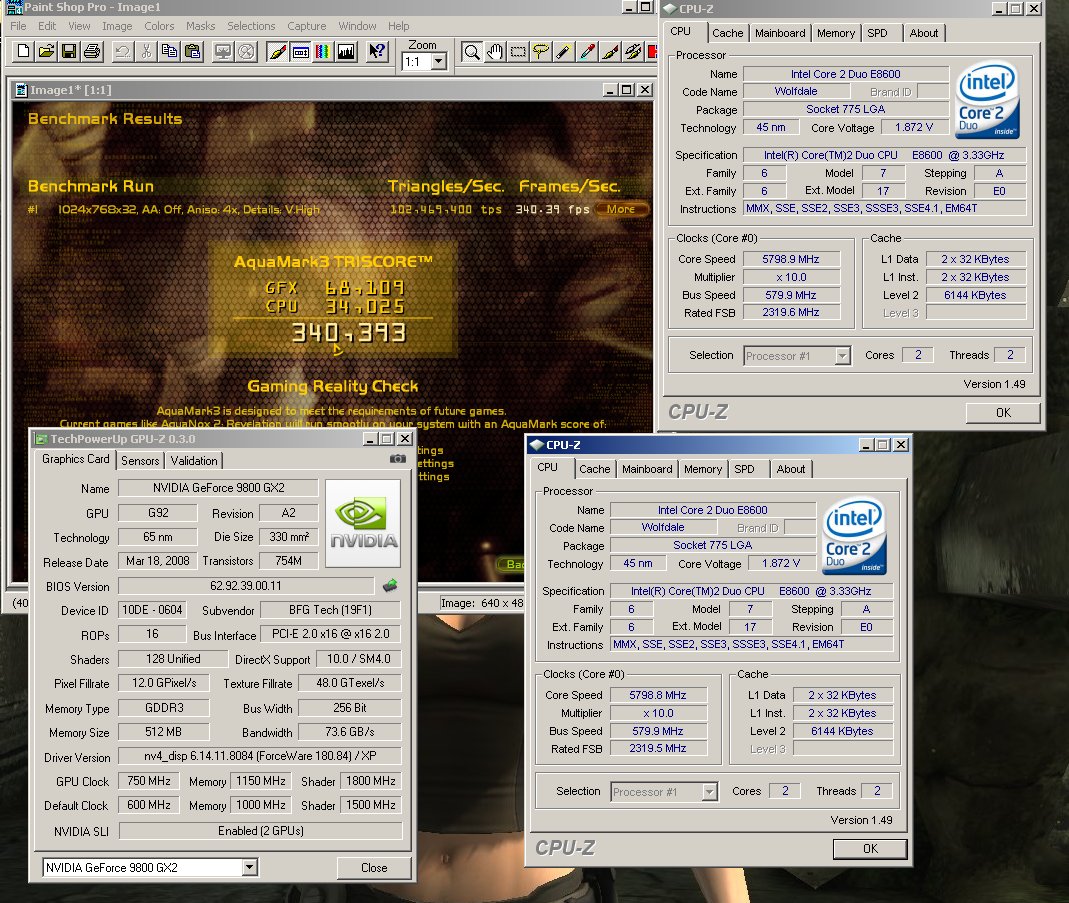Toggle the Histogram window icon
Viewport: 1069px width, 903px height.
pyautogui.click(x=346, y=51)
